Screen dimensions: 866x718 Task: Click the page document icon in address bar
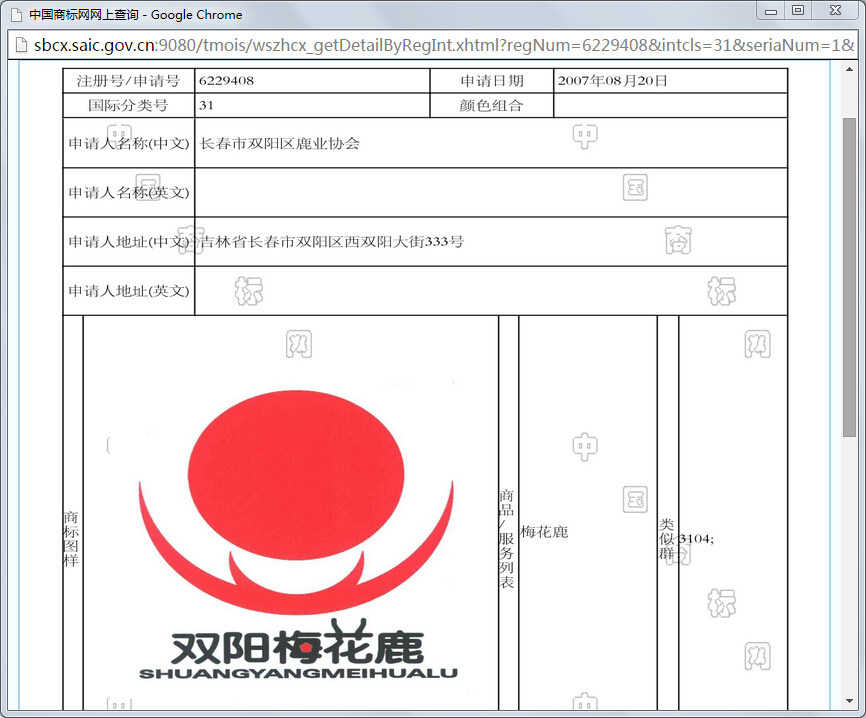pos(20,45)
